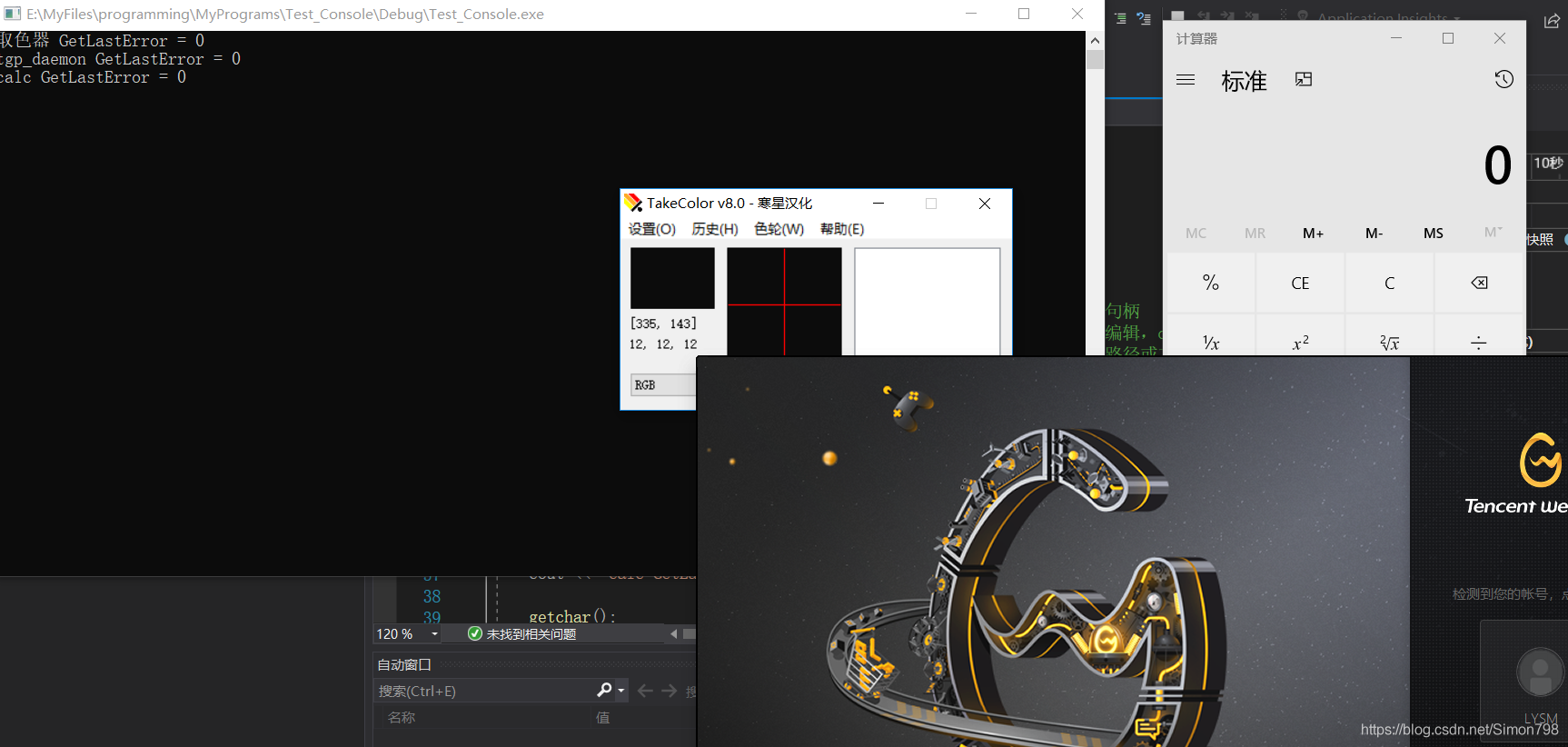Viewport: 1568px width, 747px height.
Task: Click the 名称 column header
Action: click(x=402, y=718)
